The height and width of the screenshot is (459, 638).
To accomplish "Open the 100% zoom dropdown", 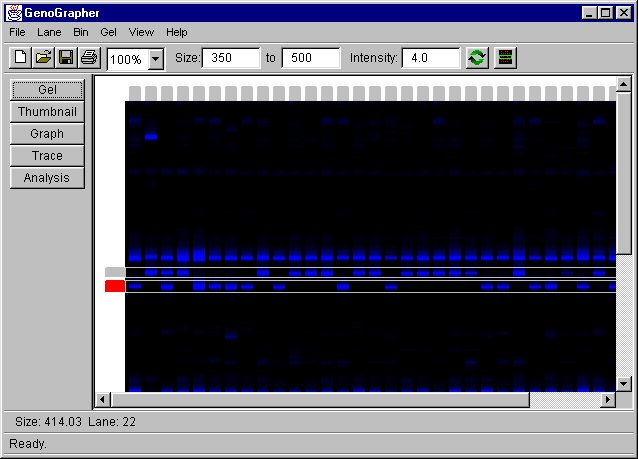I will [x=155, y=60].
